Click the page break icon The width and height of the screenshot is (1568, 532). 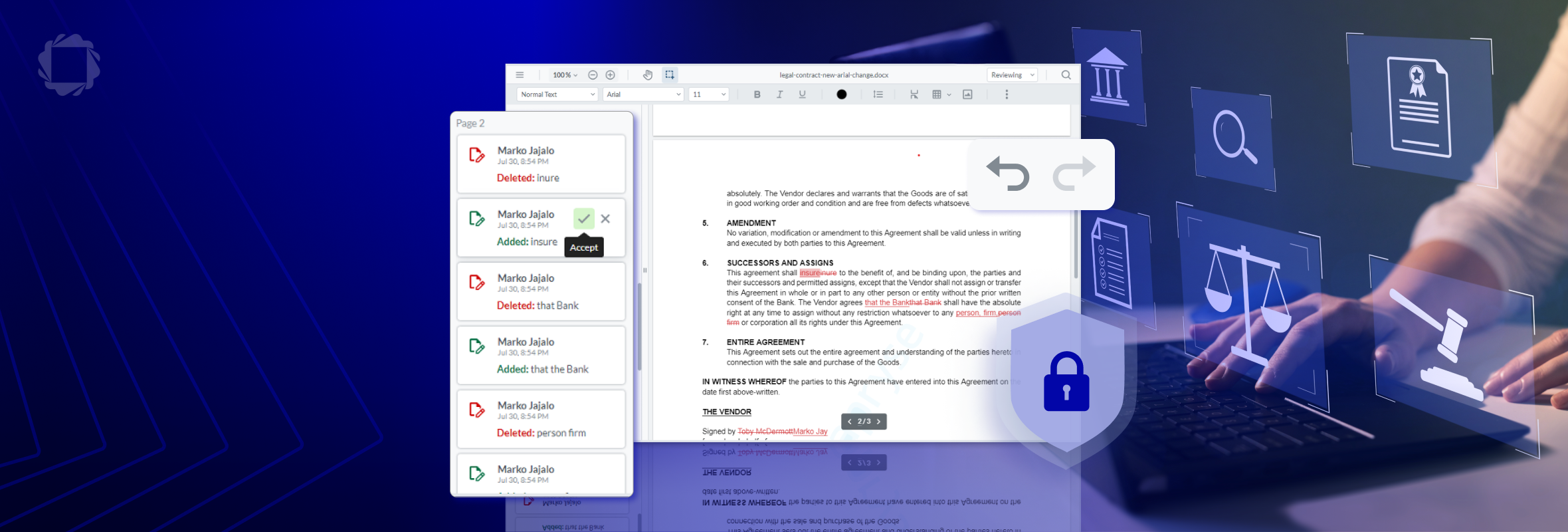pos(914,94)
